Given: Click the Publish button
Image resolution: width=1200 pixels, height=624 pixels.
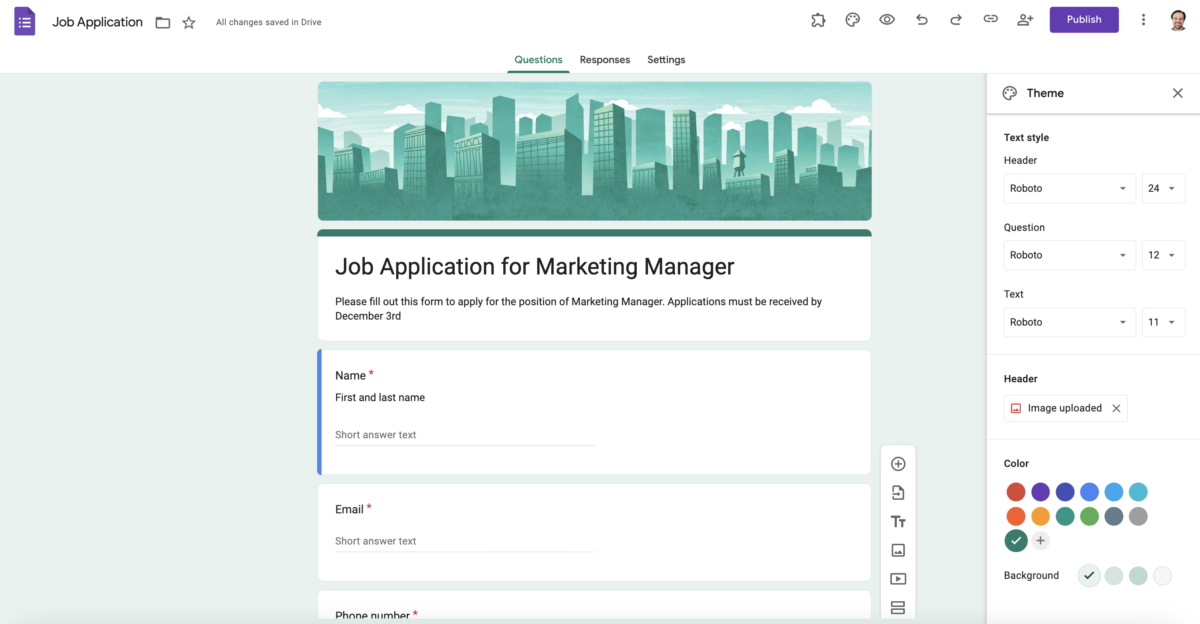Looking at the screenshot, I should coord(1084,19).
